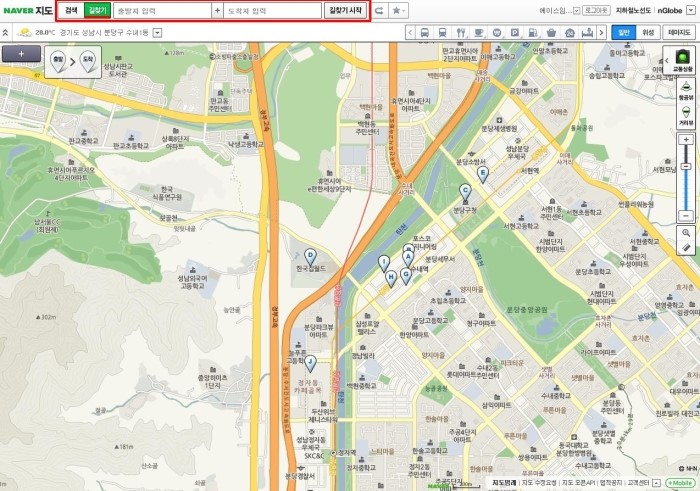This screenshot has height=491, width=700.
Task: Show next category icons with right arrow
Action: point(601,33)
